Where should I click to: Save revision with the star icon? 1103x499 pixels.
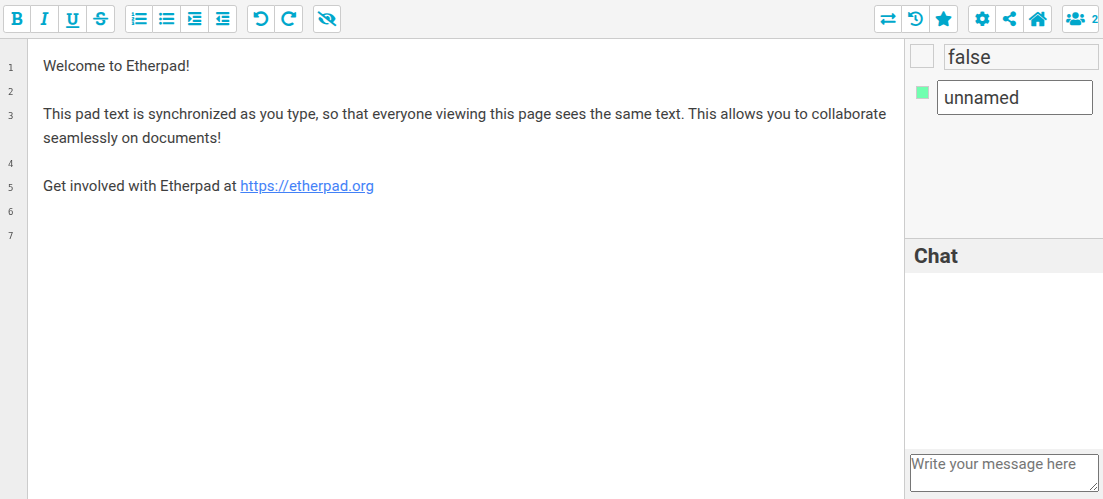point(943,19)
